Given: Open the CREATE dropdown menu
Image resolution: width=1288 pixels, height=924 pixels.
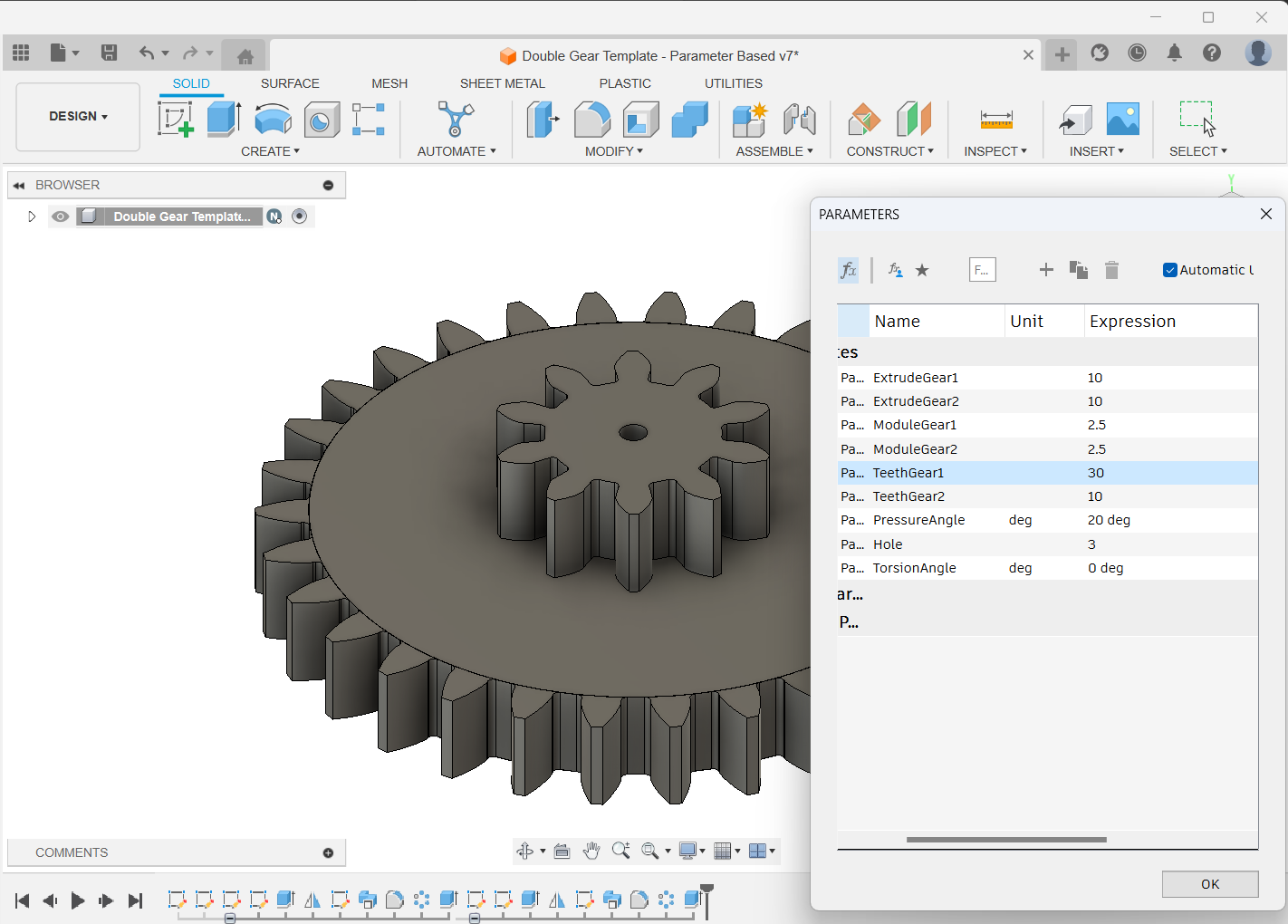Looking at the screenshot, I should point(271,150).
